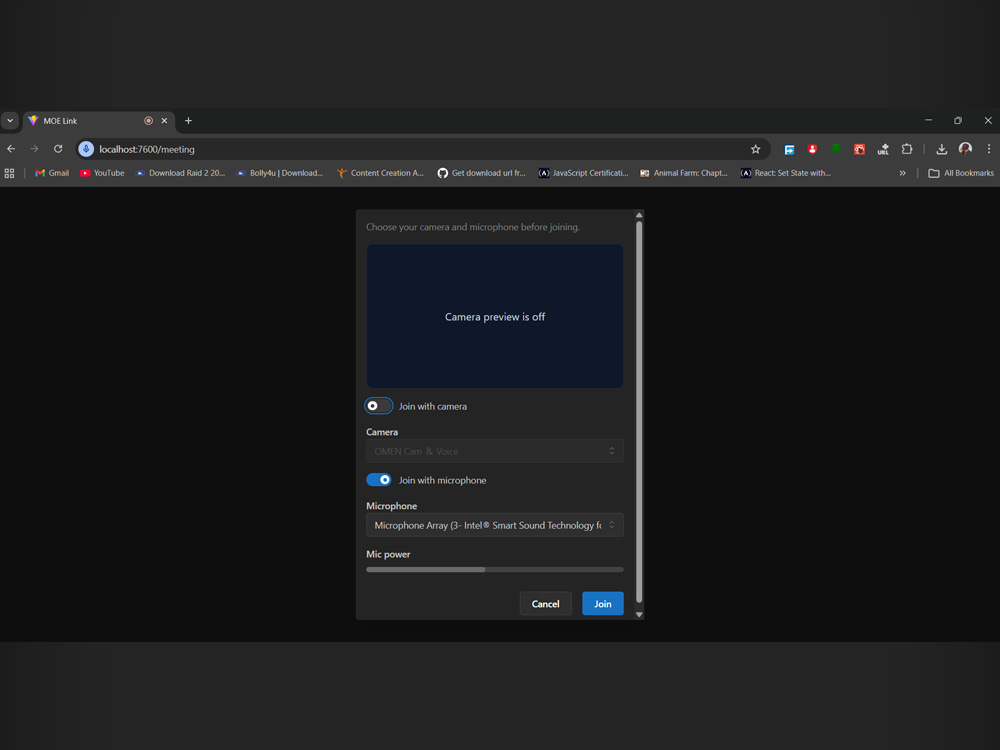Open the JavaScript Certification bookmark
The image size is (1000, 750).
[x=583, y=173]
